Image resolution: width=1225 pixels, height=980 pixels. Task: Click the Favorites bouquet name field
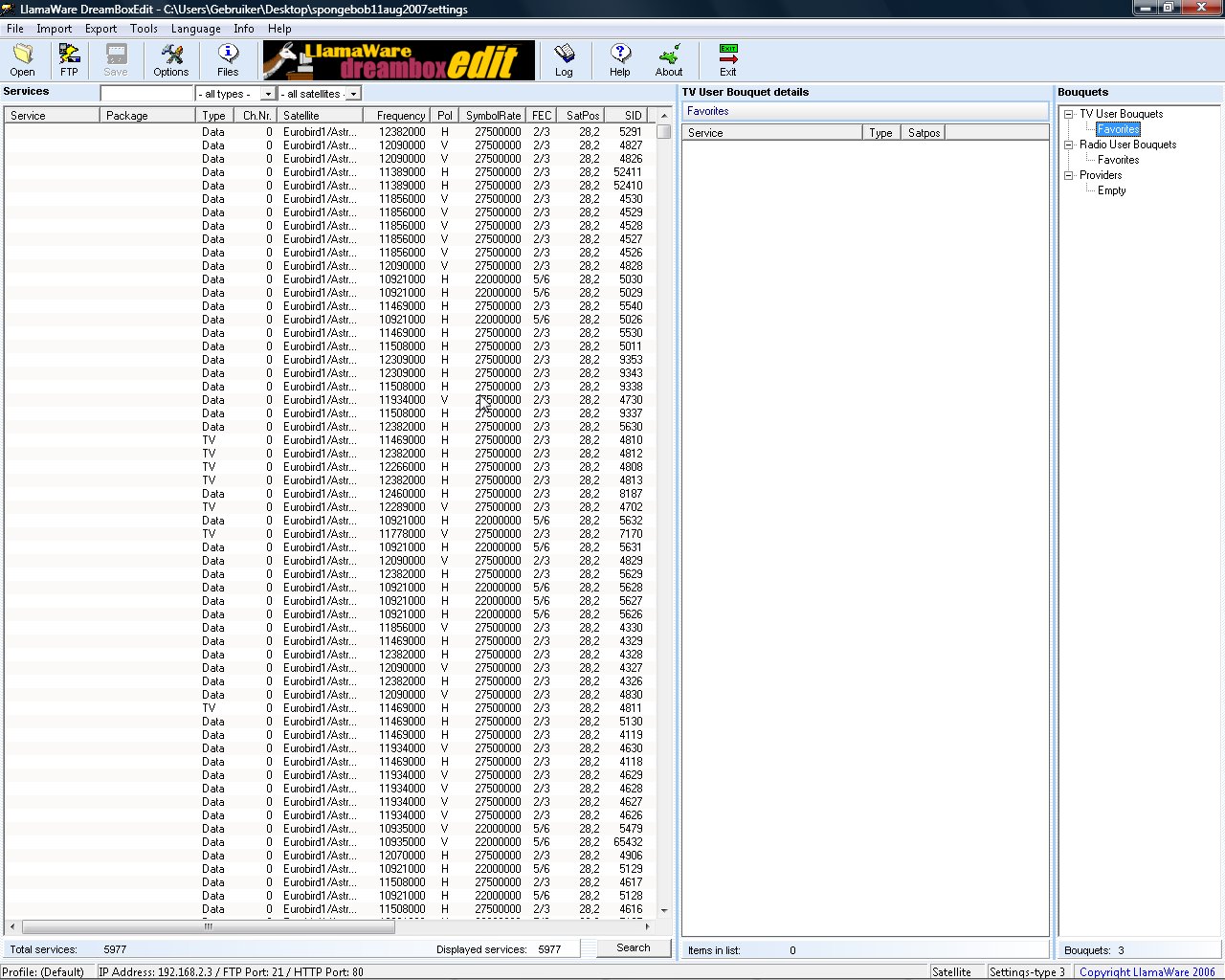pyautogui.click(x=865, y=111)
